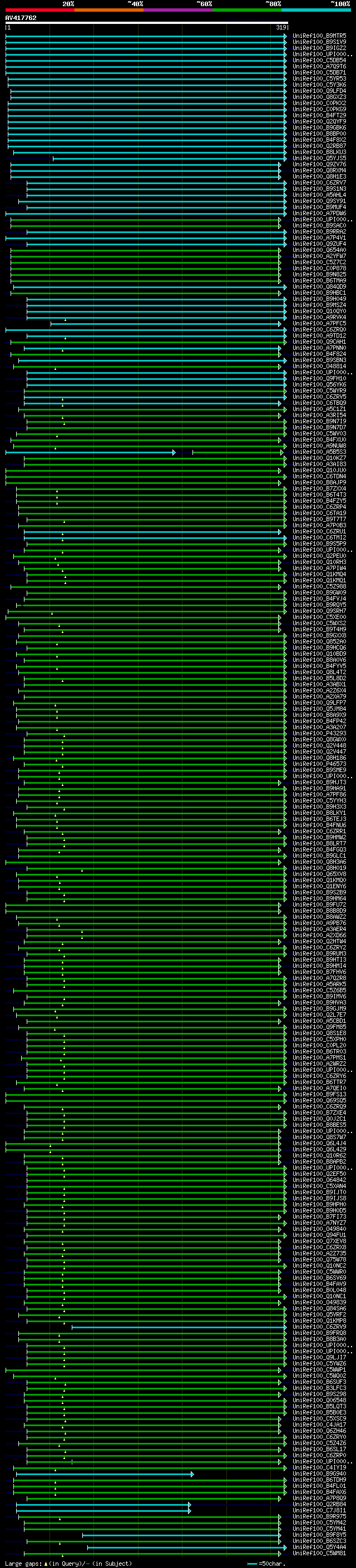Image resolution: width=356 pixels, height=1568 pixels.
Task: Click the cyan alignment bar for UniRef100_Q5YJS5
Action: (x=169, y=159)
